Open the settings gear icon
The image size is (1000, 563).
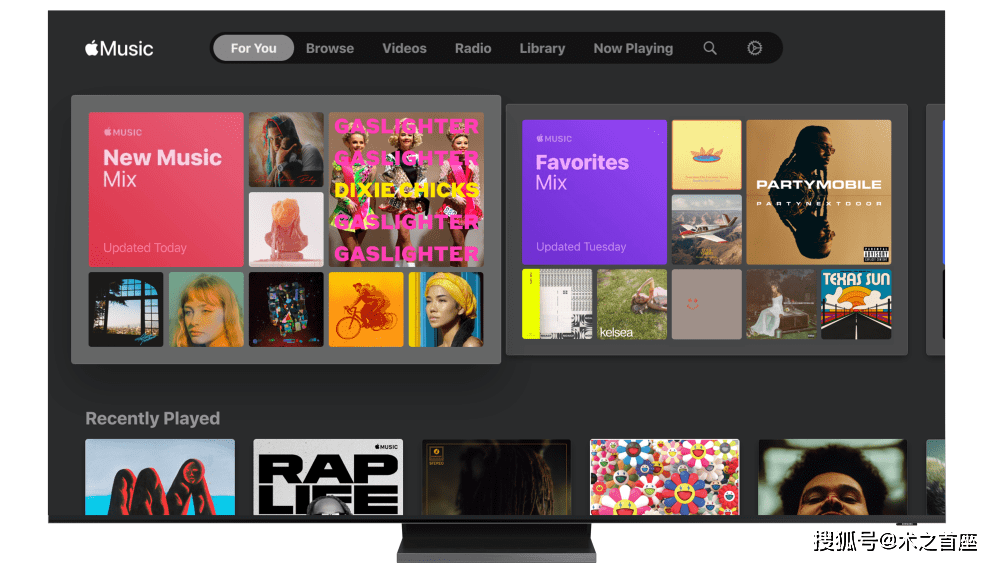pos(754,48)
